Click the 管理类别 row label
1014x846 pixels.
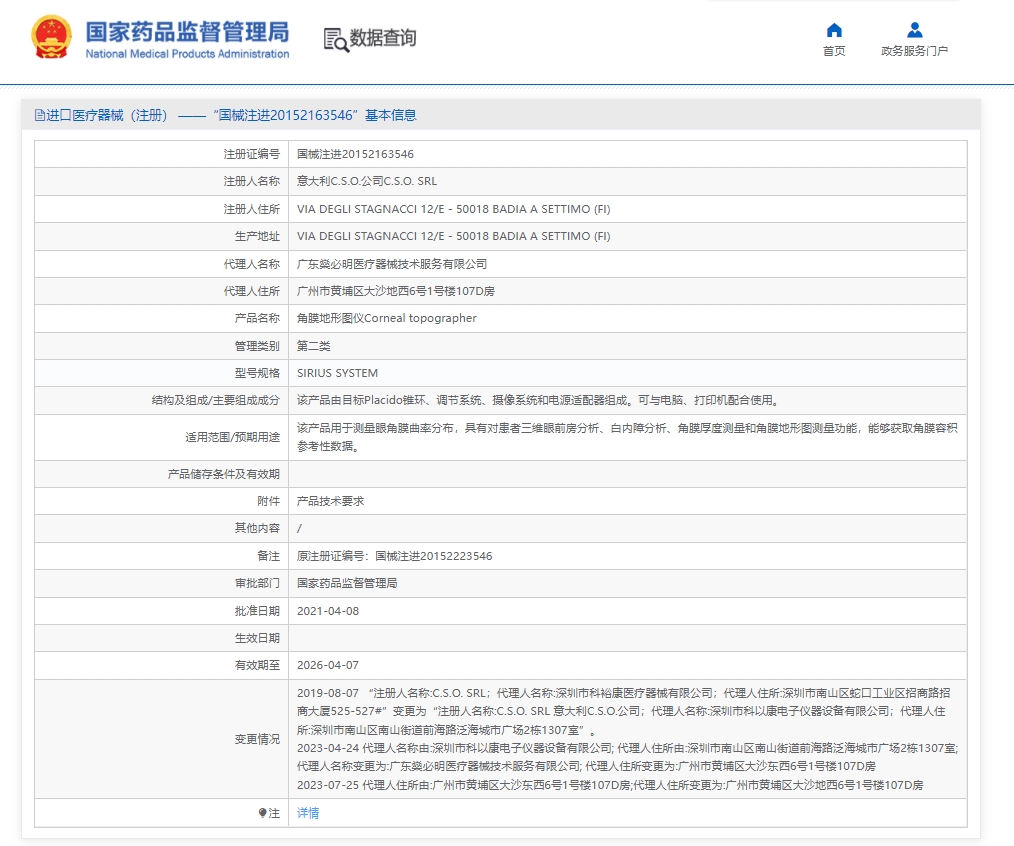[257, 346]
